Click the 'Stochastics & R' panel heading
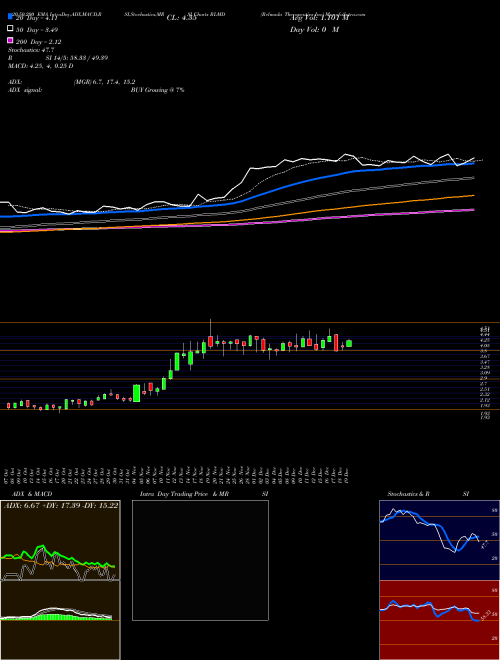The height and width of the screenshot is (660, 500). (x=408, y=494)
